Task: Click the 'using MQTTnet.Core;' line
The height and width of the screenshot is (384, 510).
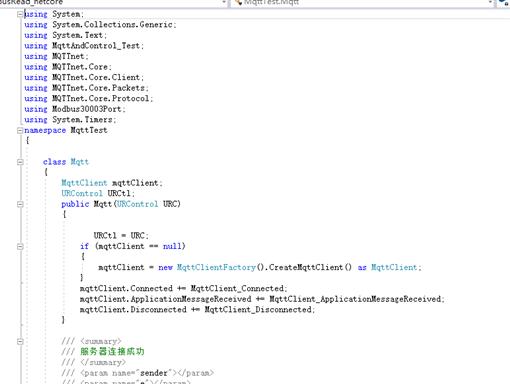Action: 68,67
